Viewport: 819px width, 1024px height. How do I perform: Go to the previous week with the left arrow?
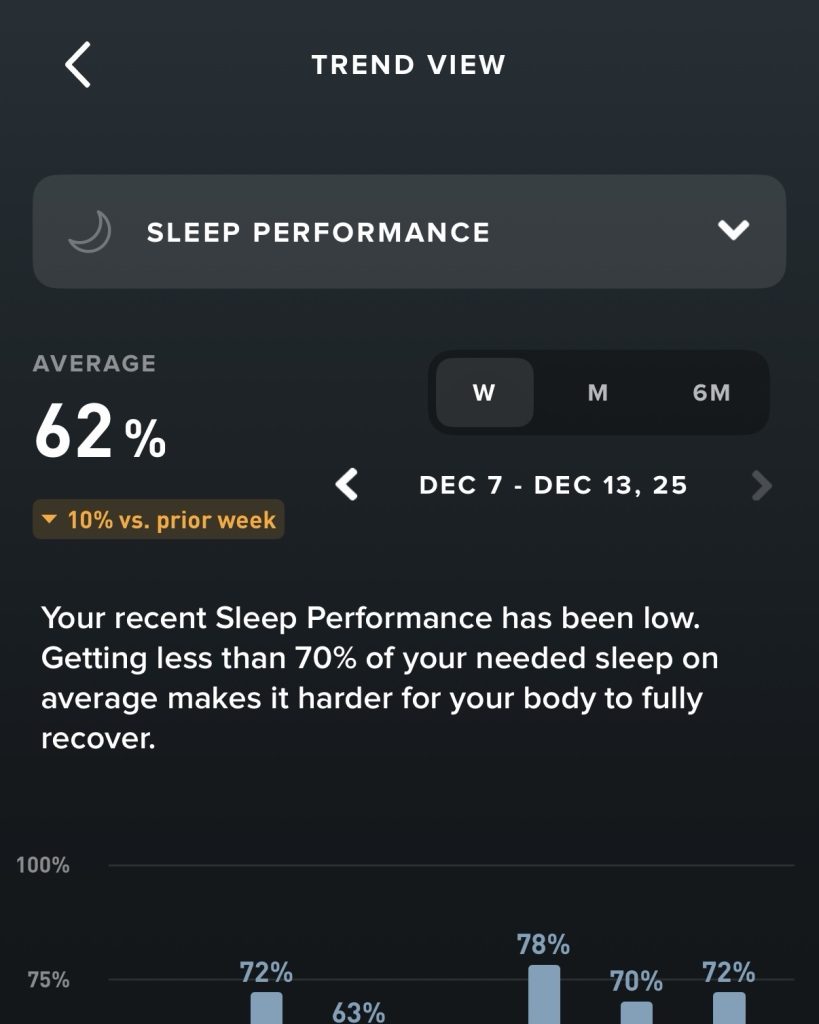(347, 486)
